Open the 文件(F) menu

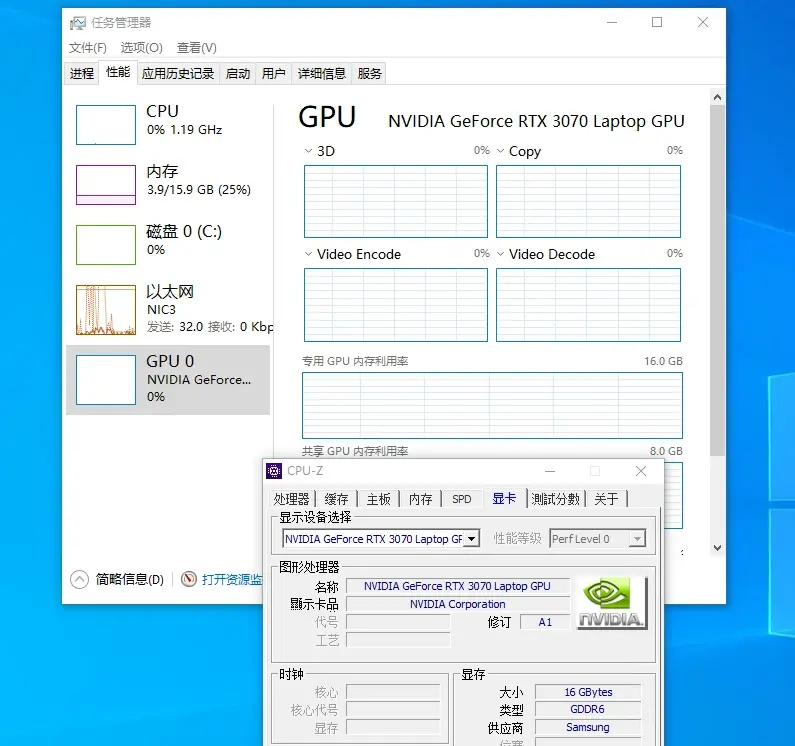pos(88,48)
